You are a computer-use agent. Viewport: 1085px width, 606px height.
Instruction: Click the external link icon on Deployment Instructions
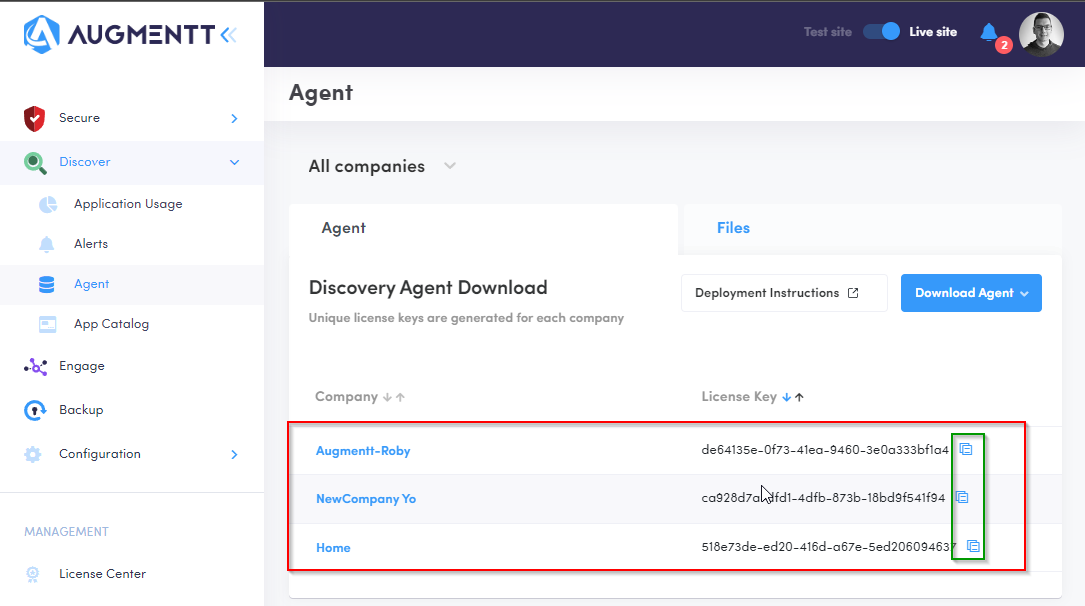[x=853, y=293]
